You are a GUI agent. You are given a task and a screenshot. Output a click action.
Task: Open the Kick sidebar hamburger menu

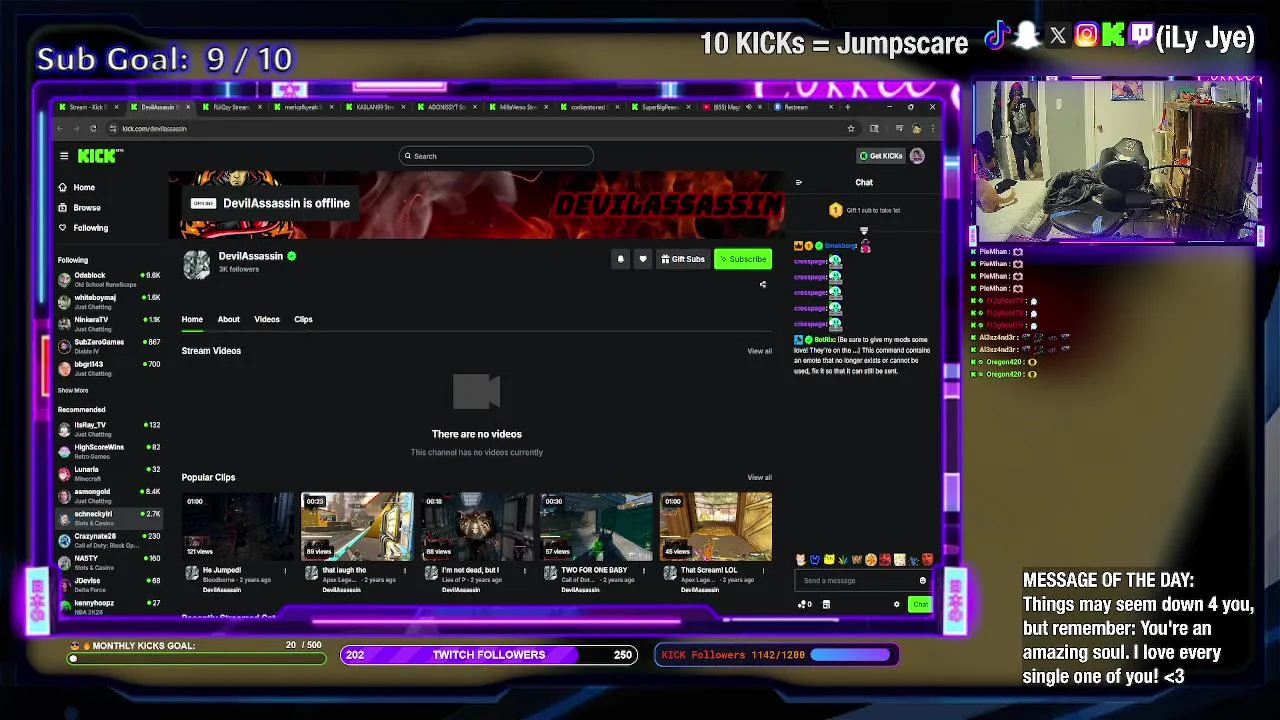click(64, 156)
